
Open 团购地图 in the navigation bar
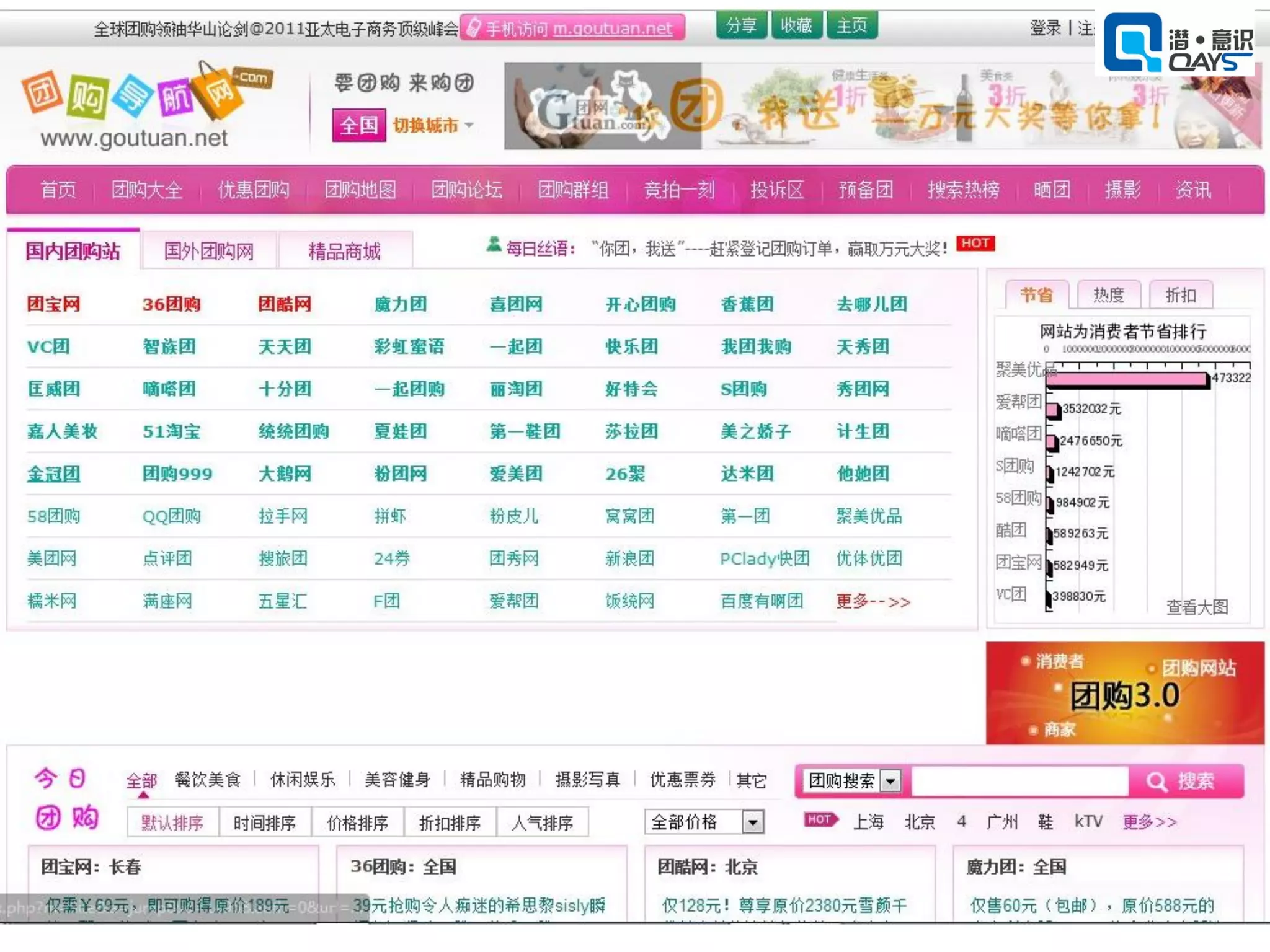click(360, 190)
